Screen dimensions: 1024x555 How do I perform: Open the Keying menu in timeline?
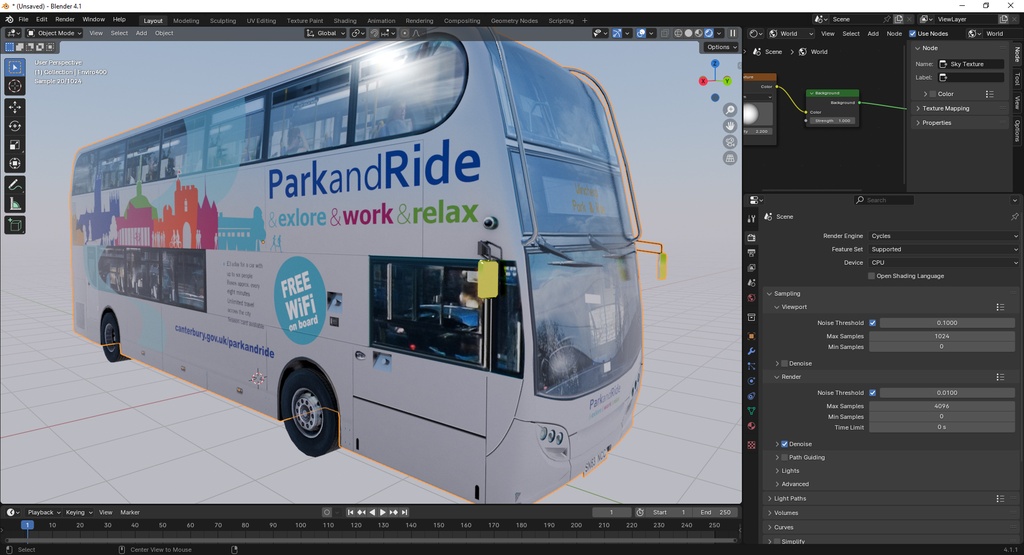tap(78, 513)
